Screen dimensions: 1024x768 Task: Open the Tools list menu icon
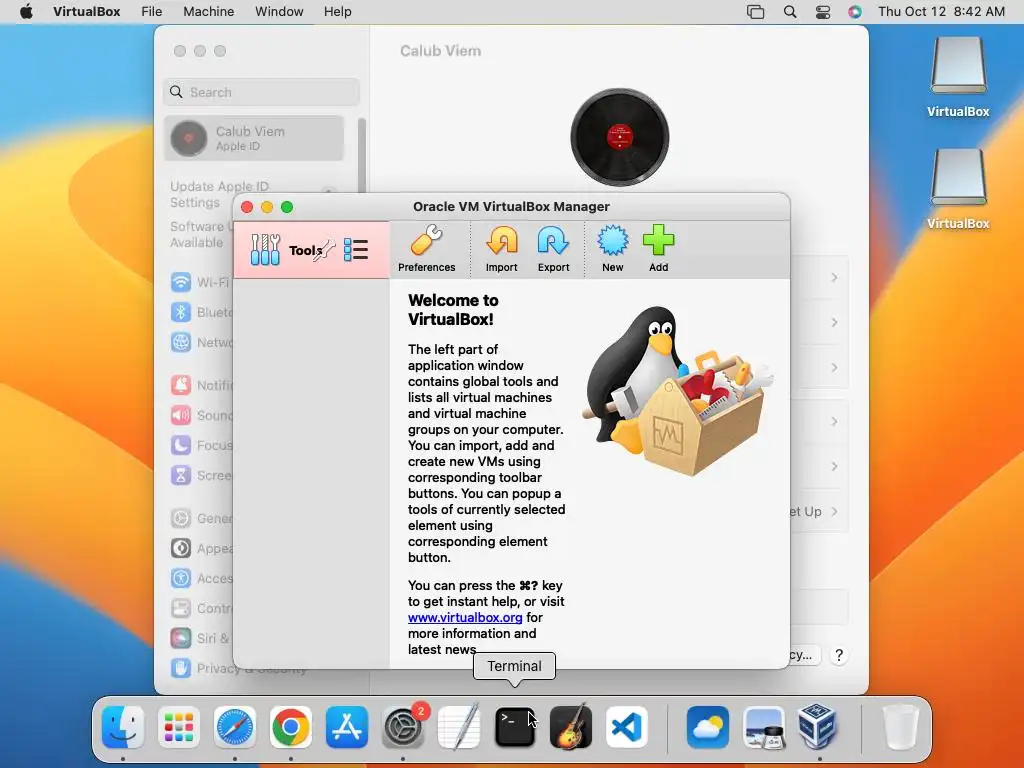356,249
